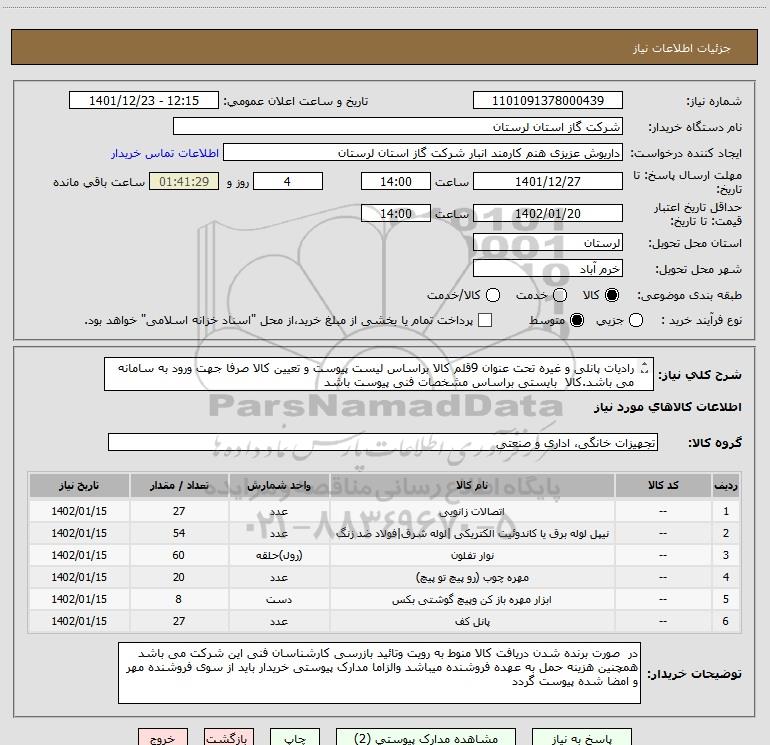Select row item نوار تفلون
770x745 pixels.
click(x=472, y=556)
